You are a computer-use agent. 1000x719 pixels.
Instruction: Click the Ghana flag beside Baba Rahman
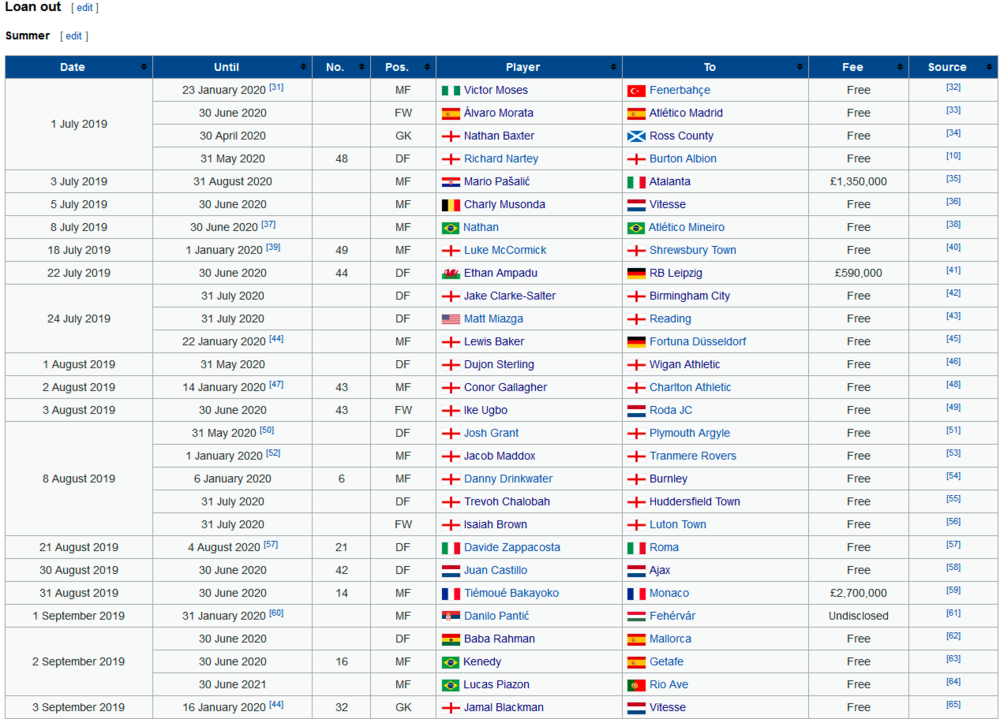click(450, 639)
